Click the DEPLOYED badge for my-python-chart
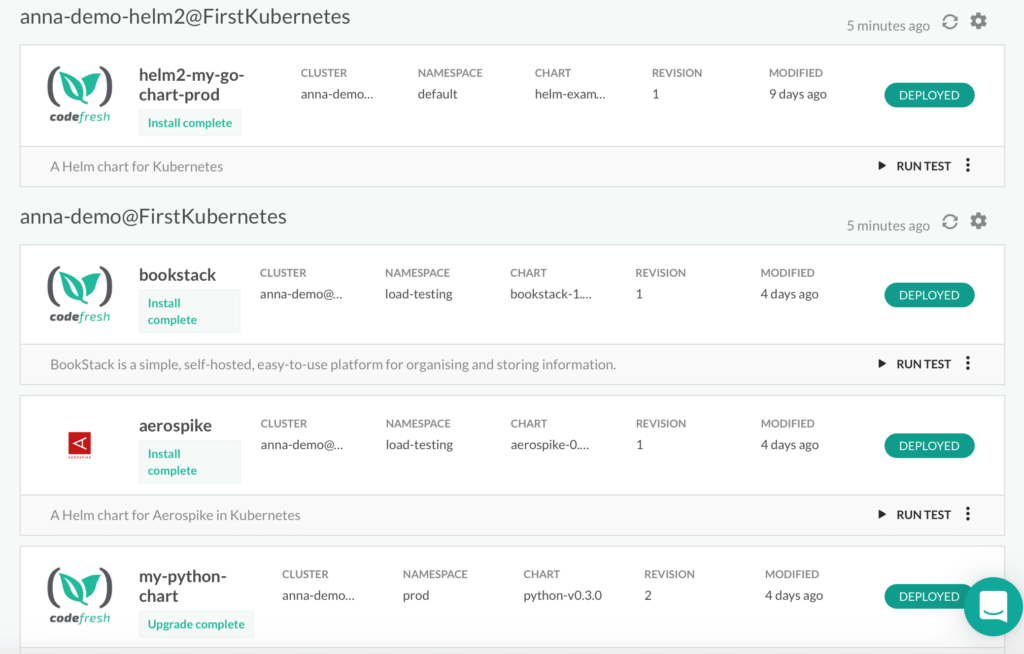 coord(926,597)
